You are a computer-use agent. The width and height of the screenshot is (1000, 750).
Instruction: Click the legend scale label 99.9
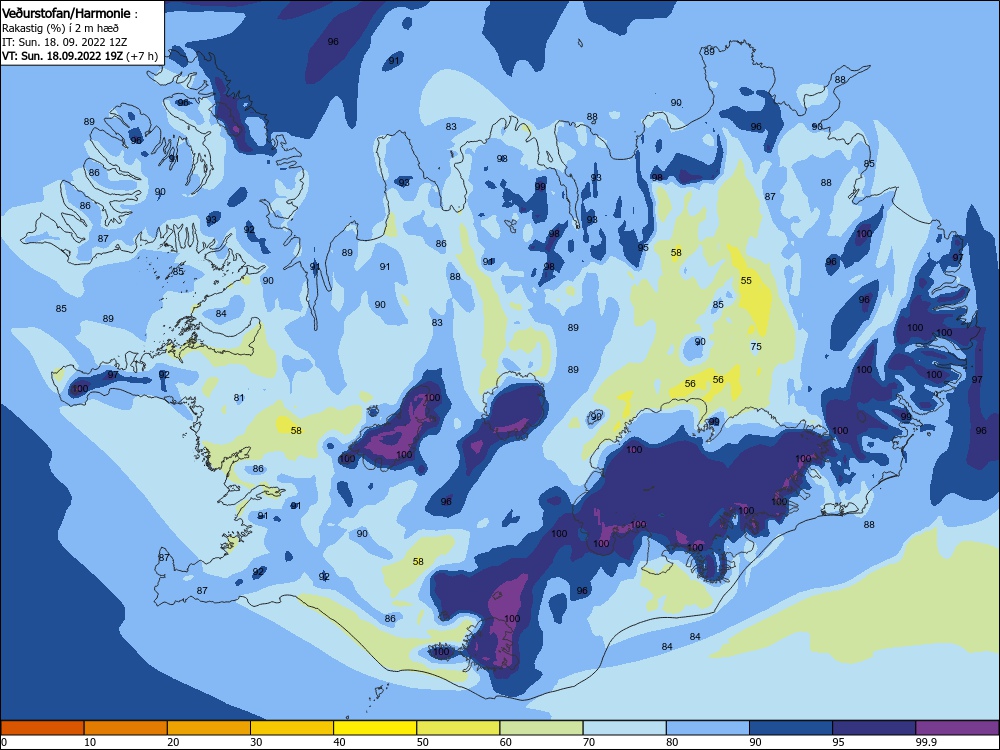(926, 742)
